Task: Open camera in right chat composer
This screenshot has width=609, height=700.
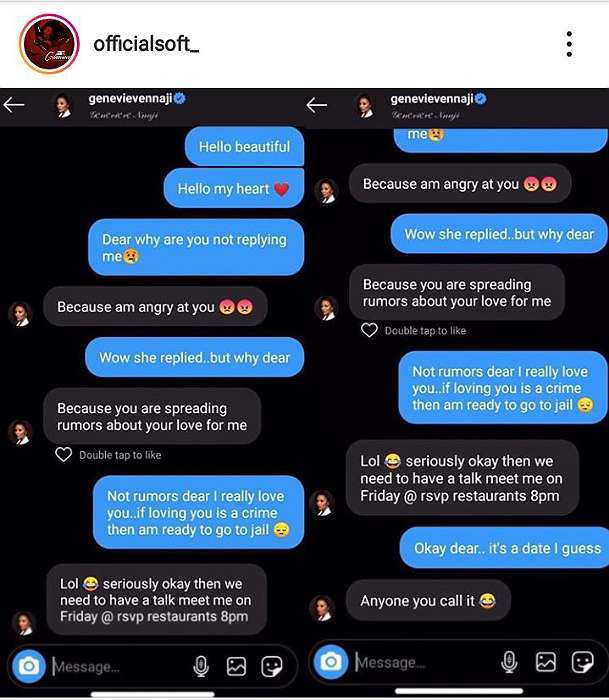Action: [331, 662]
